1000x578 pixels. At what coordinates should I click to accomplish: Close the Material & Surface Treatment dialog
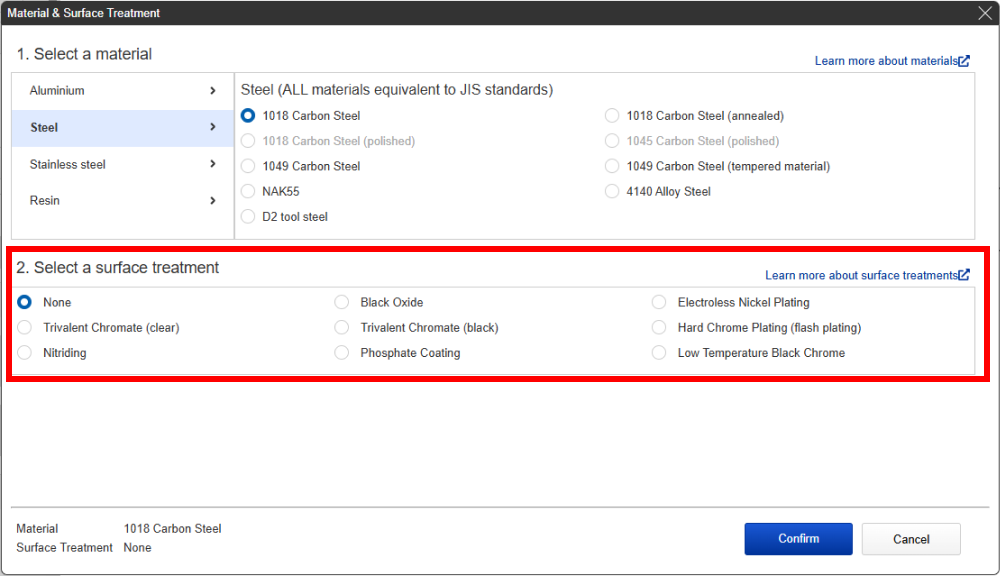point(984,13)
